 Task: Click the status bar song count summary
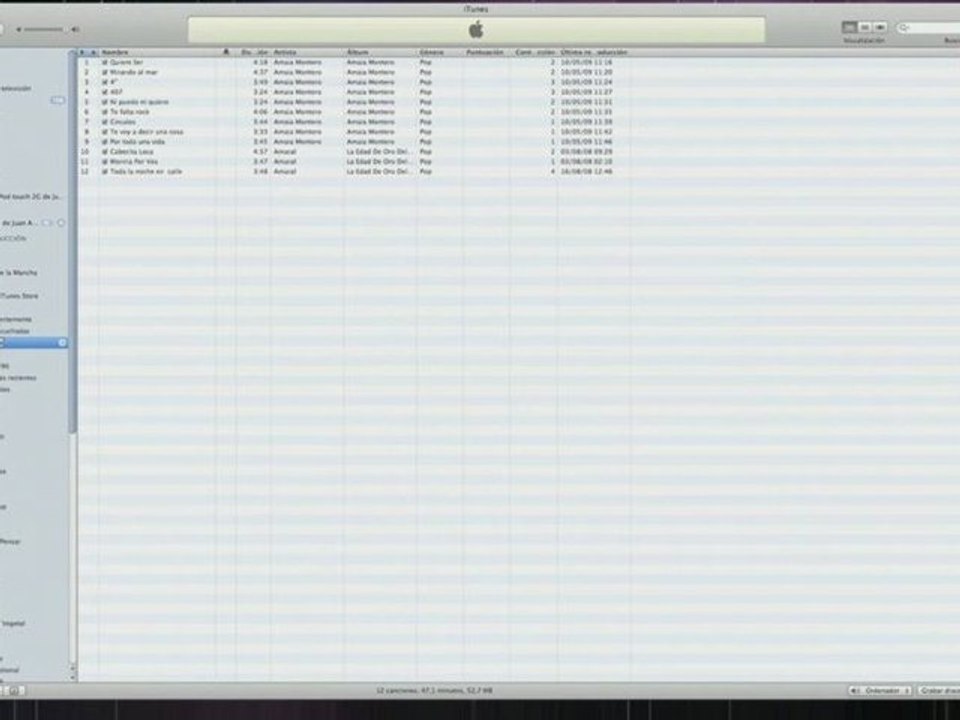point(434,691)
